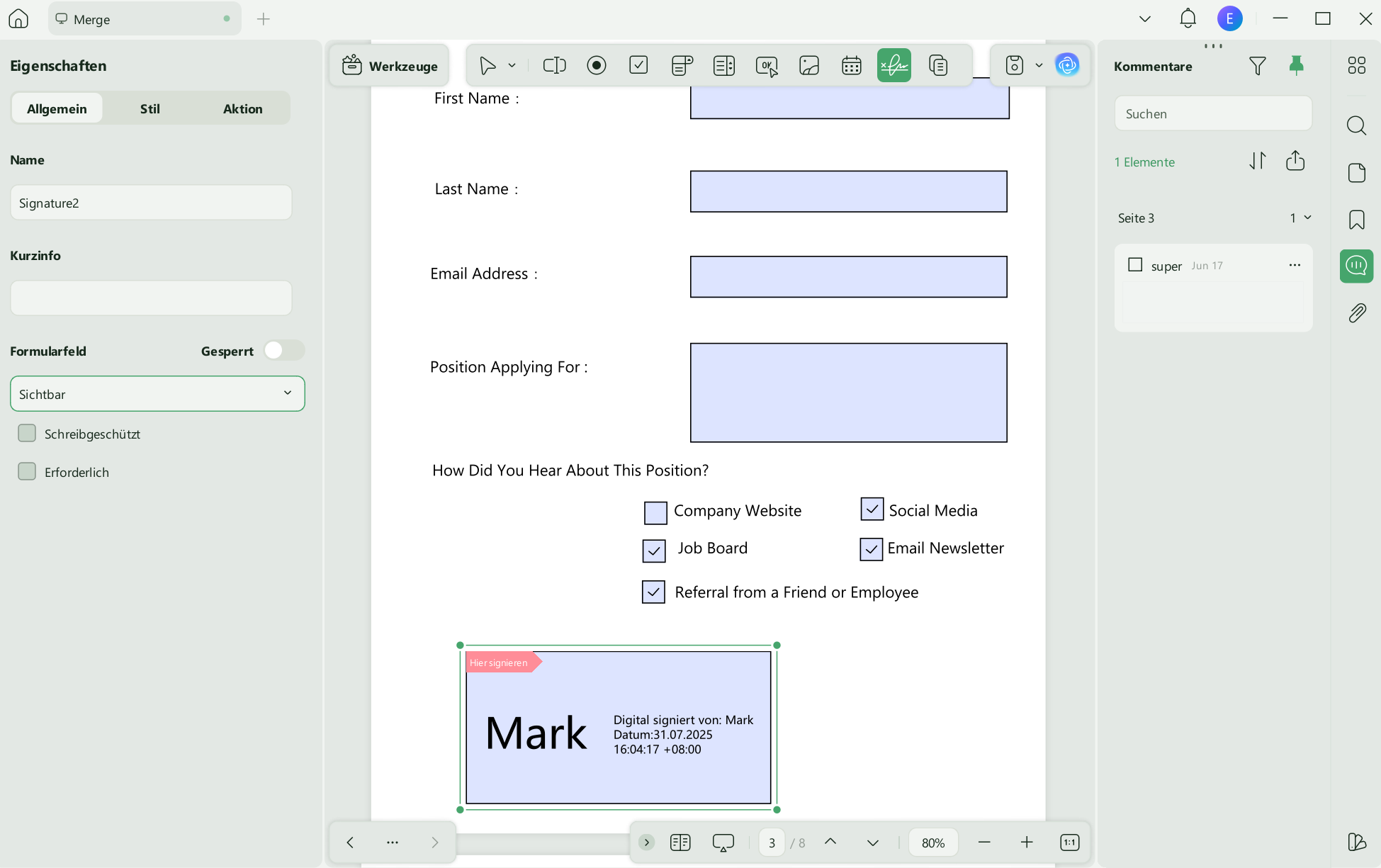This screenshot has height=868, width=1381.
Task: Export the comments
Action: [1295, 161]
